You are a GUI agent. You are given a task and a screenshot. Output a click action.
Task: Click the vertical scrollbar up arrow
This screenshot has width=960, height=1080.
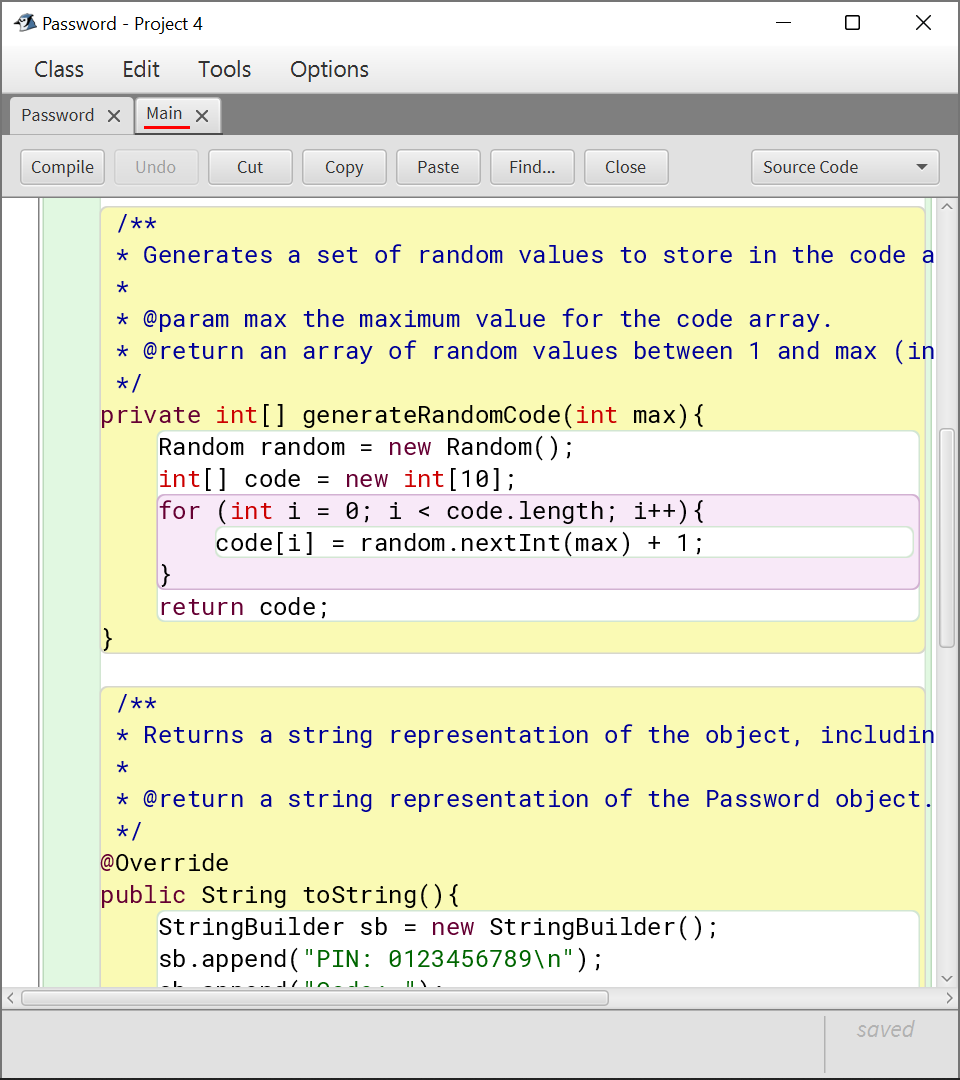(x=947, y=207)
